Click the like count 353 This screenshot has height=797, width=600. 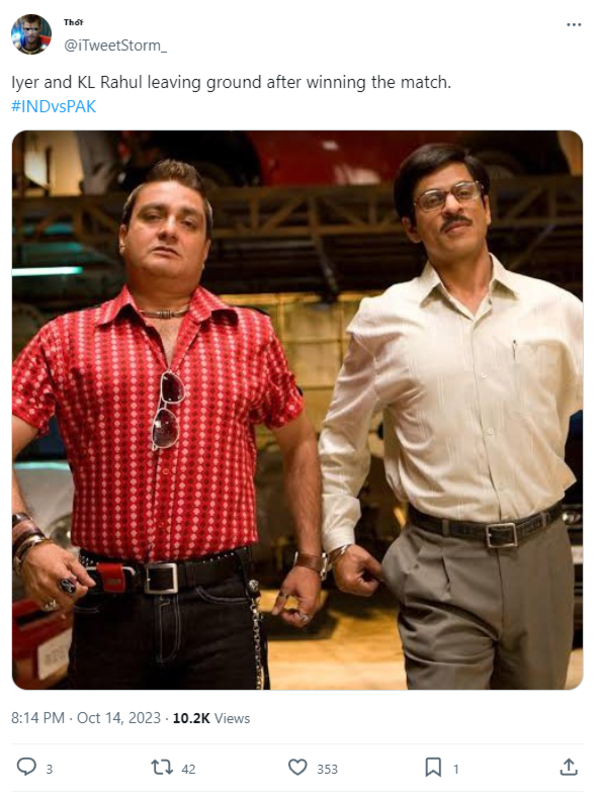tap(327, 770)
